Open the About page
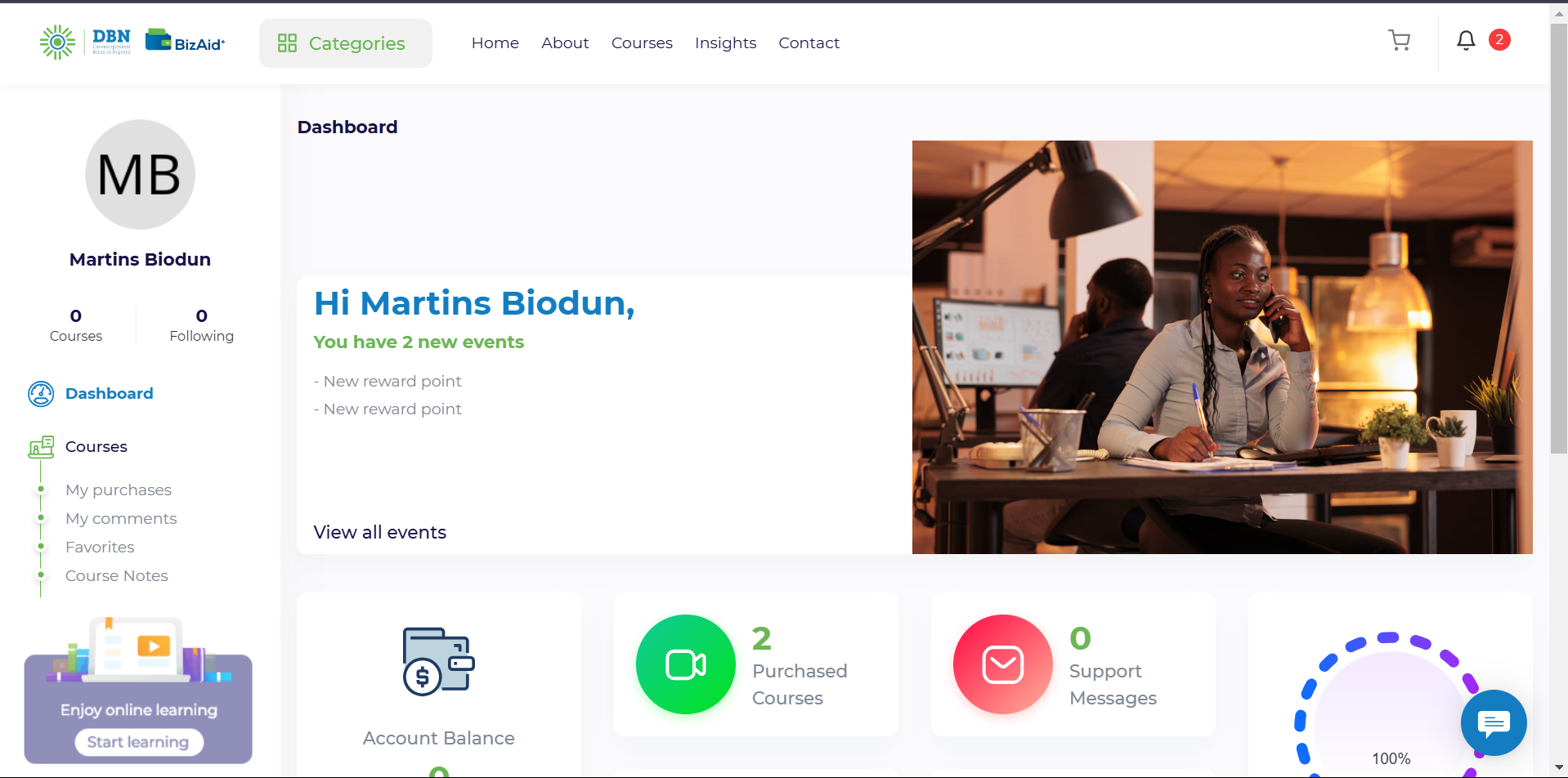1568x778 pixels. (x=565, y=43)
